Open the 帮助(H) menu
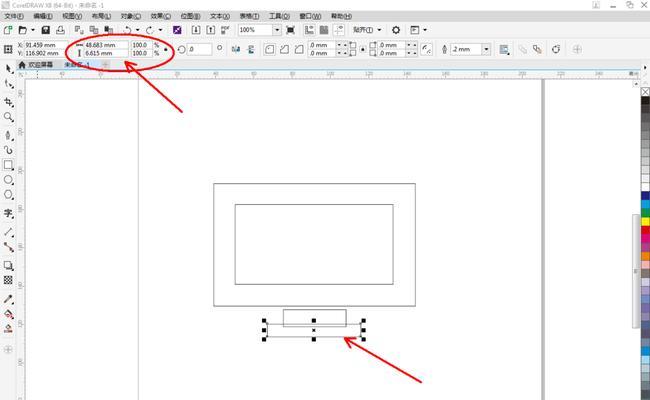The height and width of the screenshot is (400, 650). click(x=341, y=16)
